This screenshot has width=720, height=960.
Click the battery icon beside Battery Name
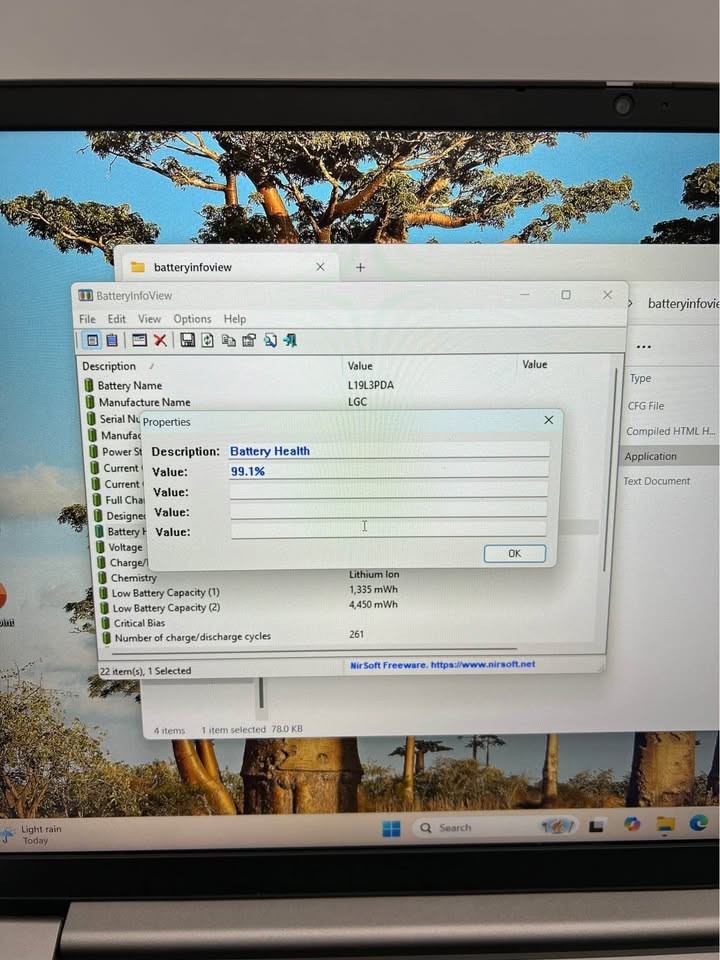point(89,385)
